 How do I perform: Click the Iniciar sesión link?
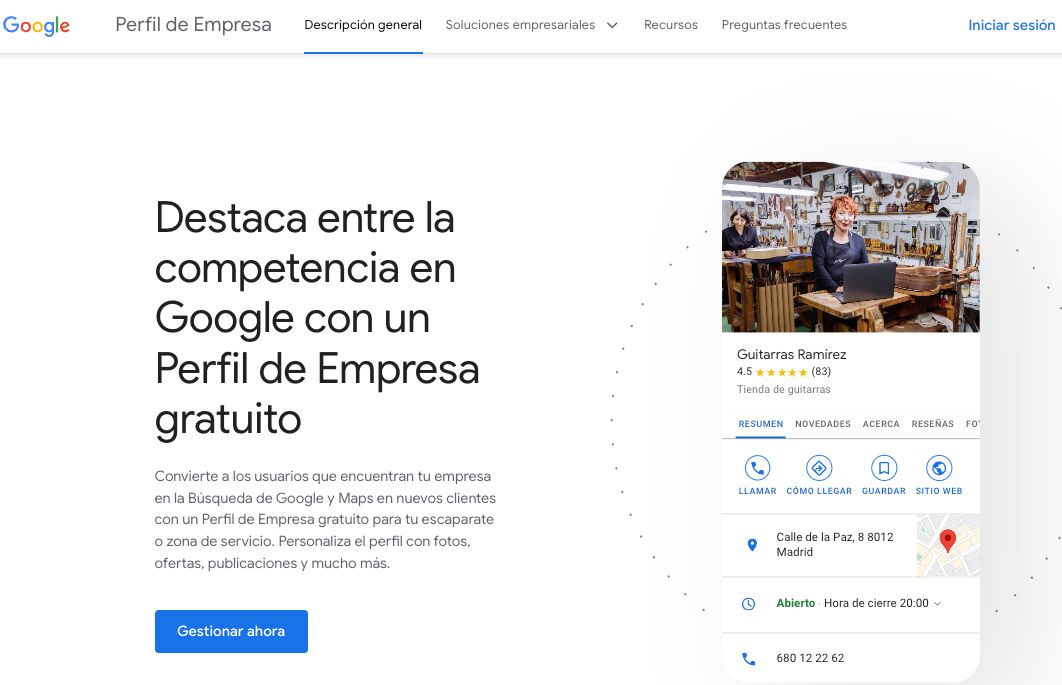1011,25
